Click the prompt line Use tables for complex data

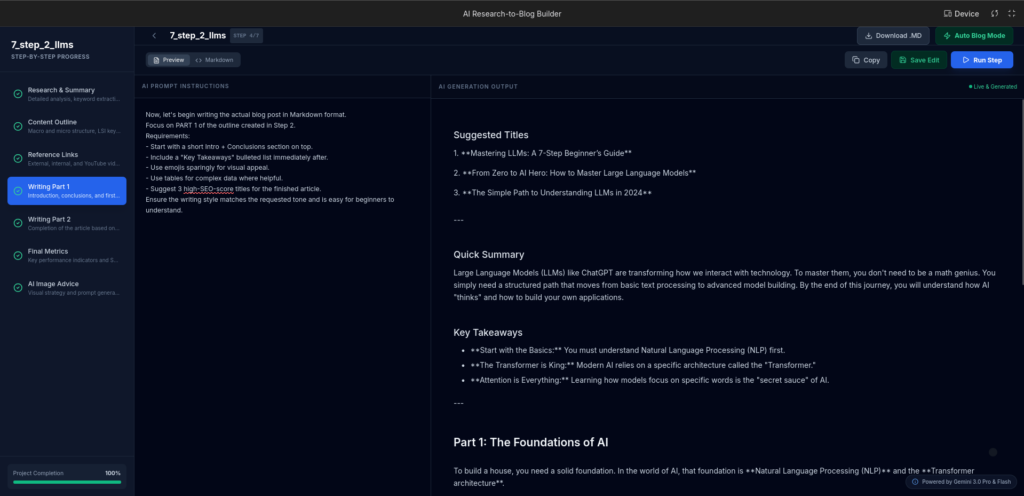214,178
